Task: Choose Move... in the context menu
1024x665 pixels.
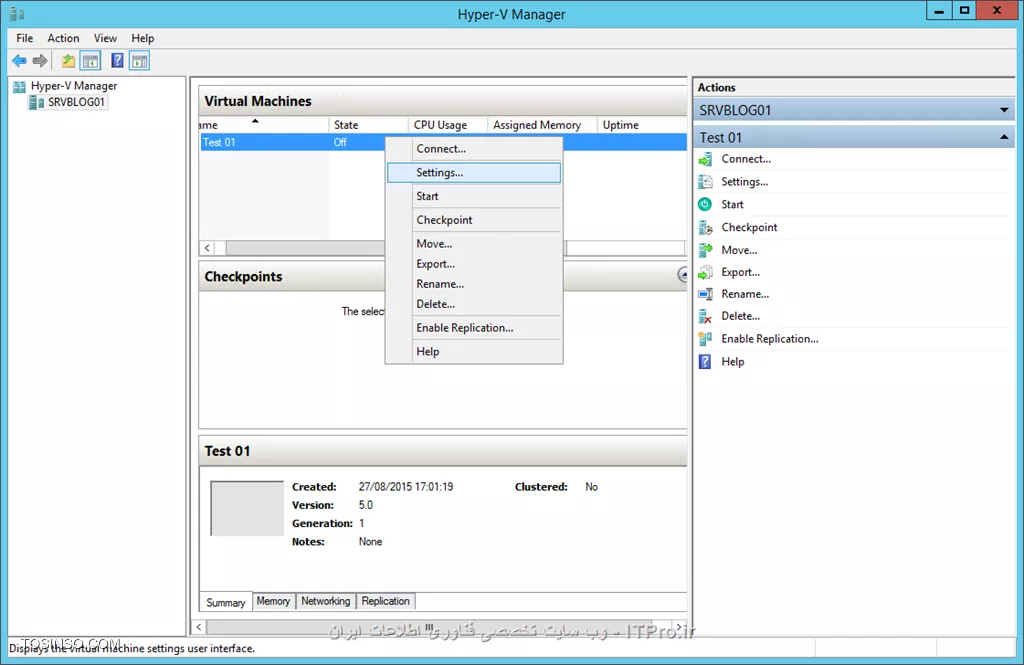Action: [x=473, y=244]
